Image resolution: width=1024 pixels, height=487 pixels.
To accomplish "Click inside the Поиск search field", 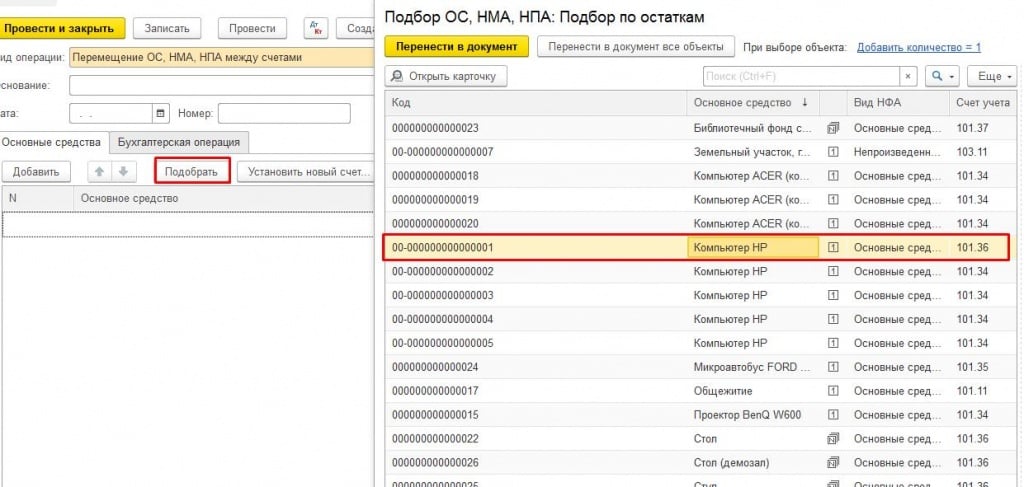I will click(x=798, y=76).
